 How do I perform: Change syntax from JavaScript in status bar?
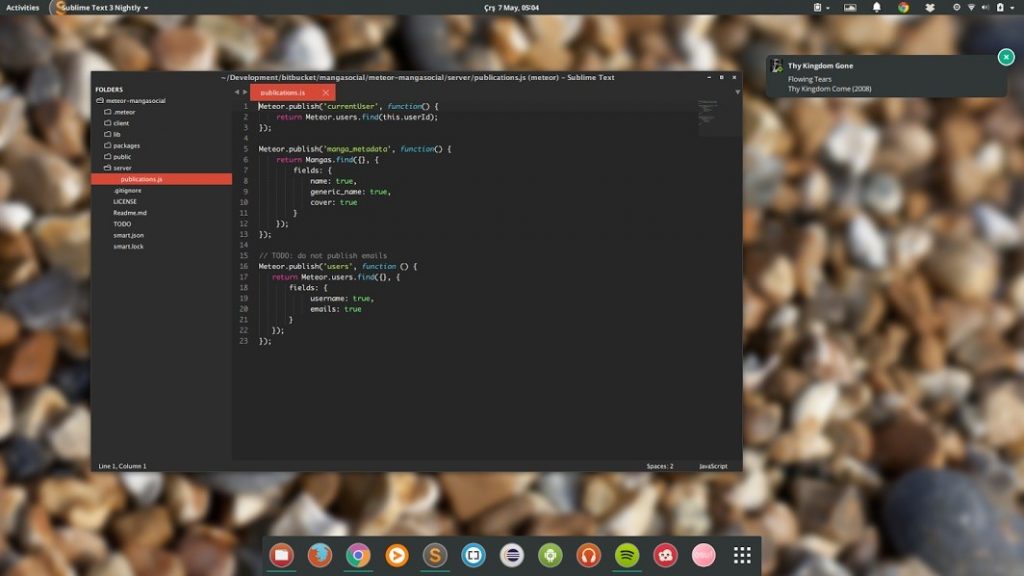point(713,466)
